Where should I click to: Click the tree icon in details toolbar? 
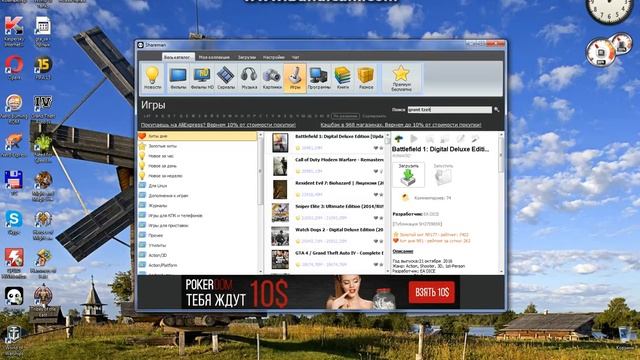click(x=398, y=139)
